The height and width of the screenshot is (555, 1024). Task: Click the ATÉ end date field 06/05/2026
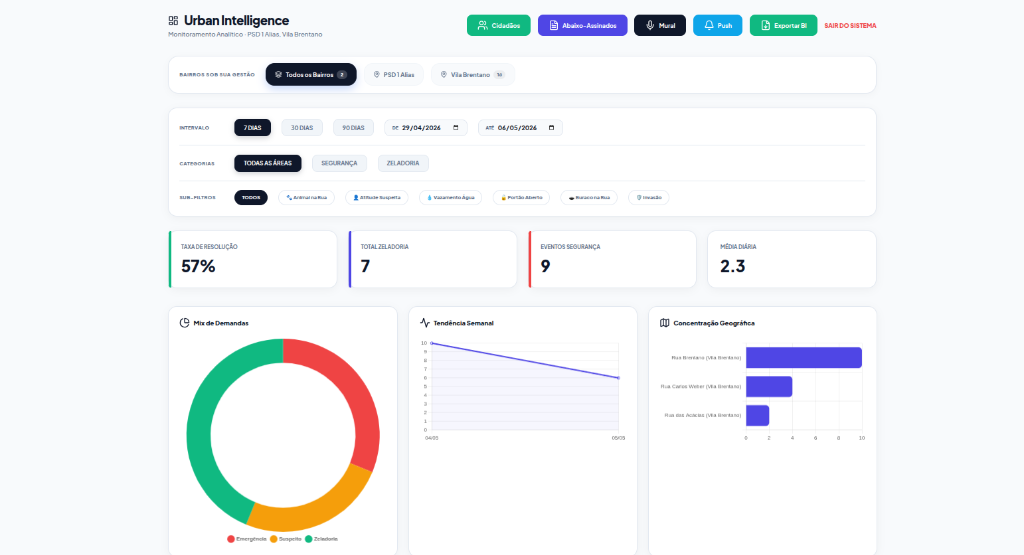520,128
